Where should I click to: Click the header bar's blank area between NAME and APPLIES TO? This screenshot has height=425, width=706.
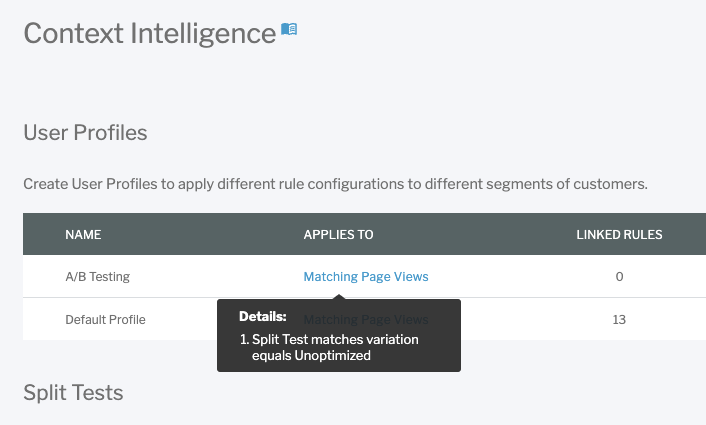pos(203,235)
